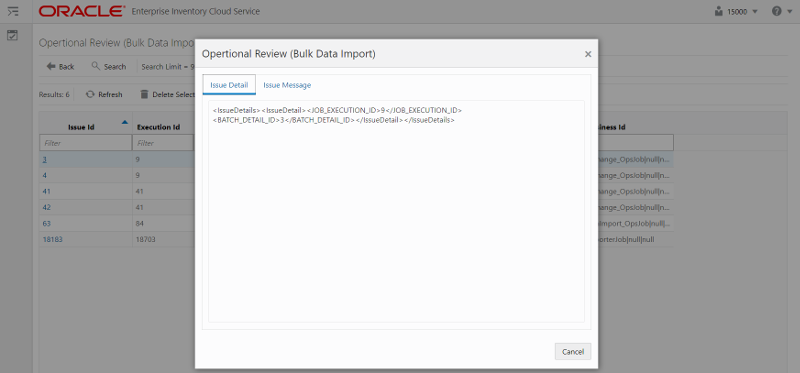Viewport: 800px width, 373px height.
Task: Close the Opertional Review dialog
Action: point(588,54)
